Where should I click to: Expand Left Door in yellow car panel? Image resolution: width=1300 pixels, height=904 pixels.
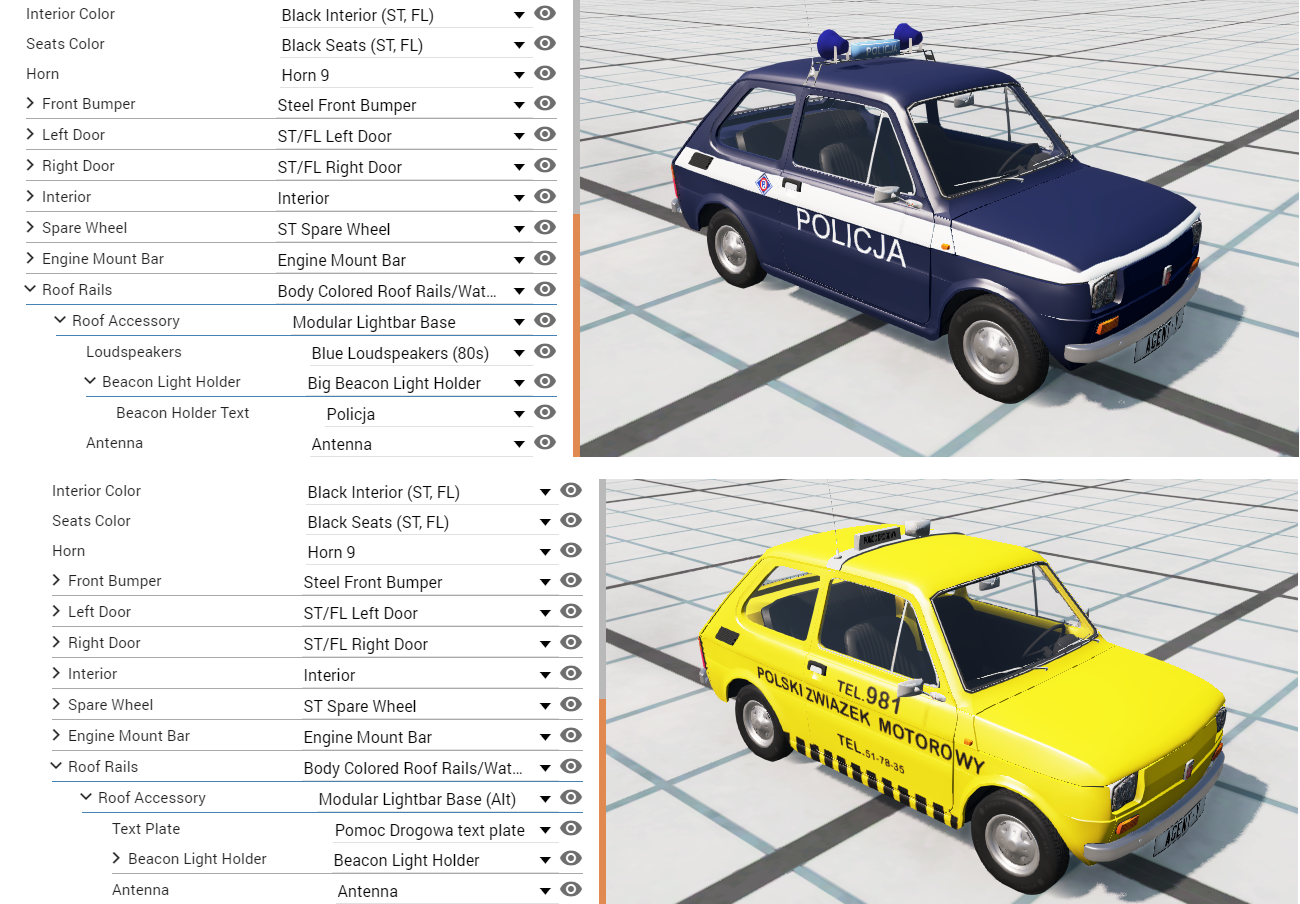56,612
